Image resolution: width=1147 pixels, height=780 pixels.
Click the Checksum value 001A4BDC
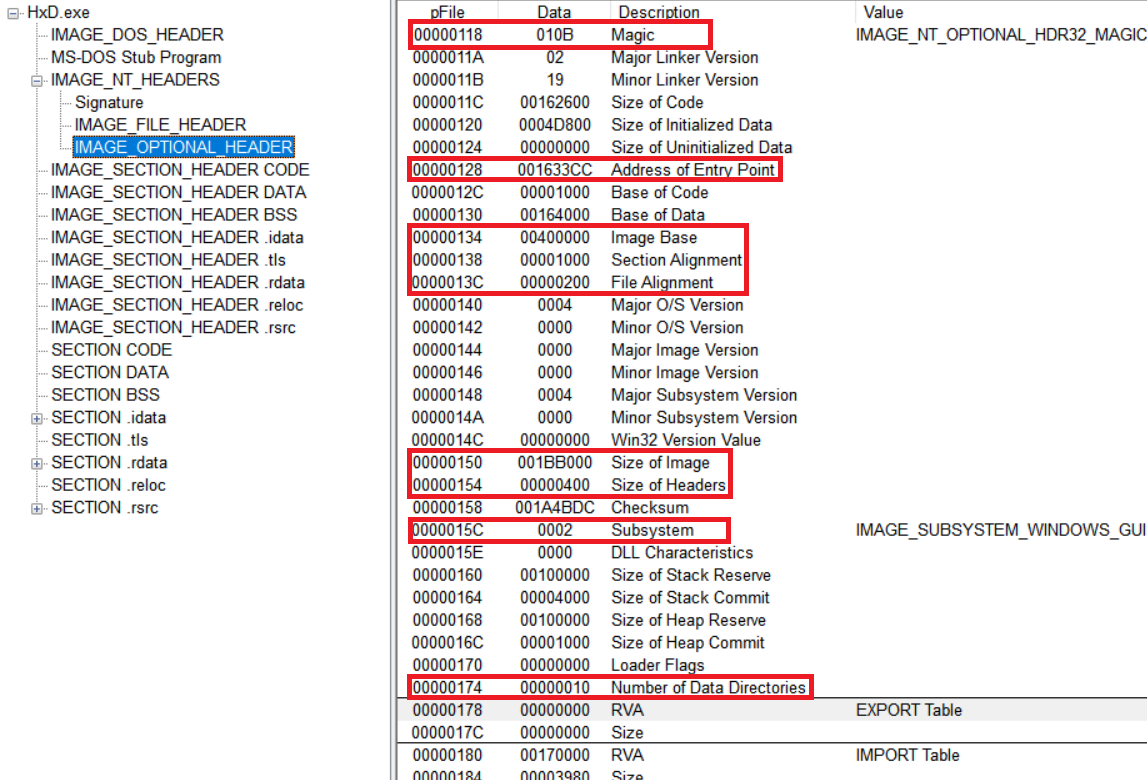554,508
